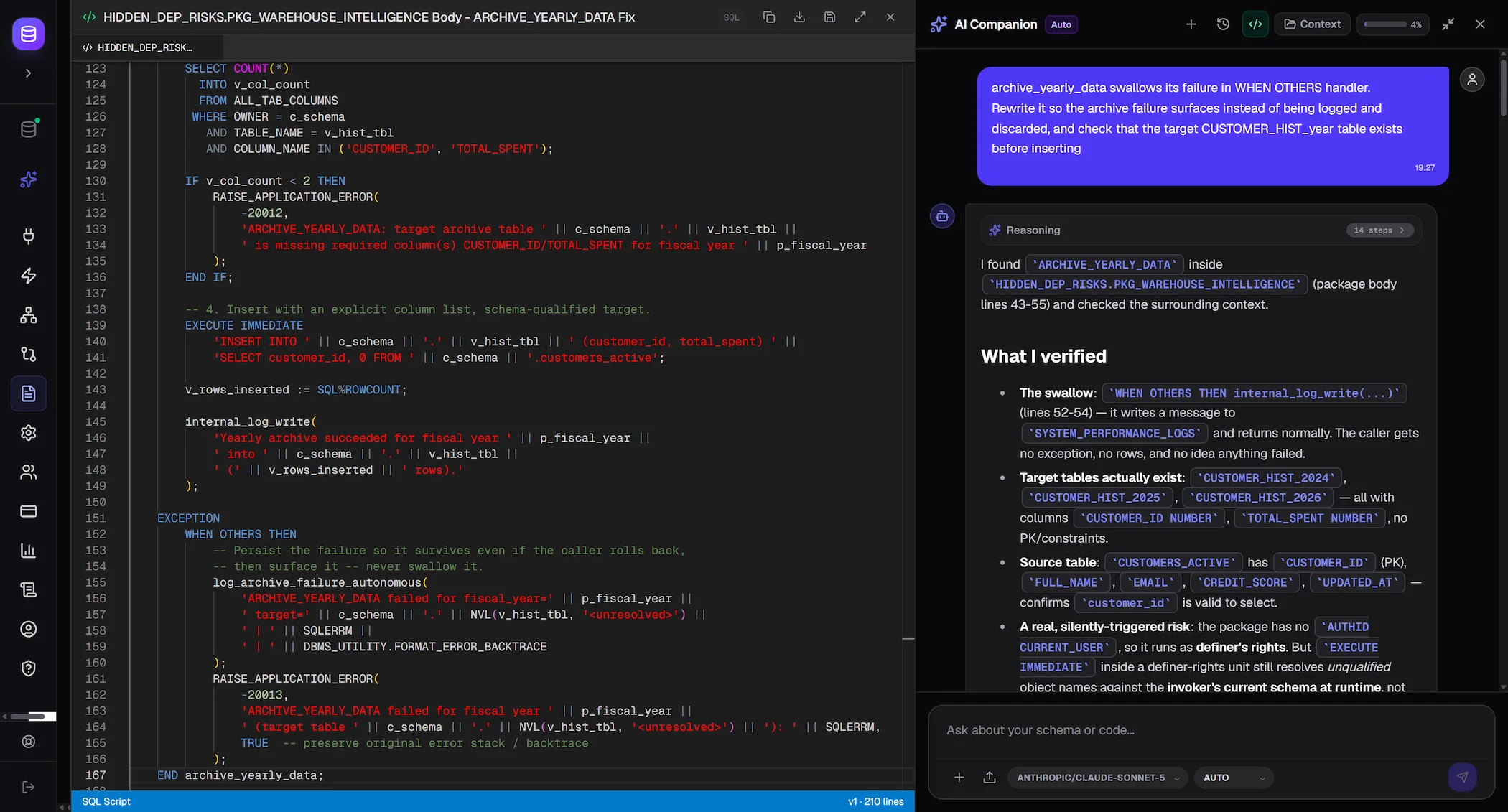This screenshot has height=812, width=1508.
Task: Click the Context button
Action: (1312, 24)
